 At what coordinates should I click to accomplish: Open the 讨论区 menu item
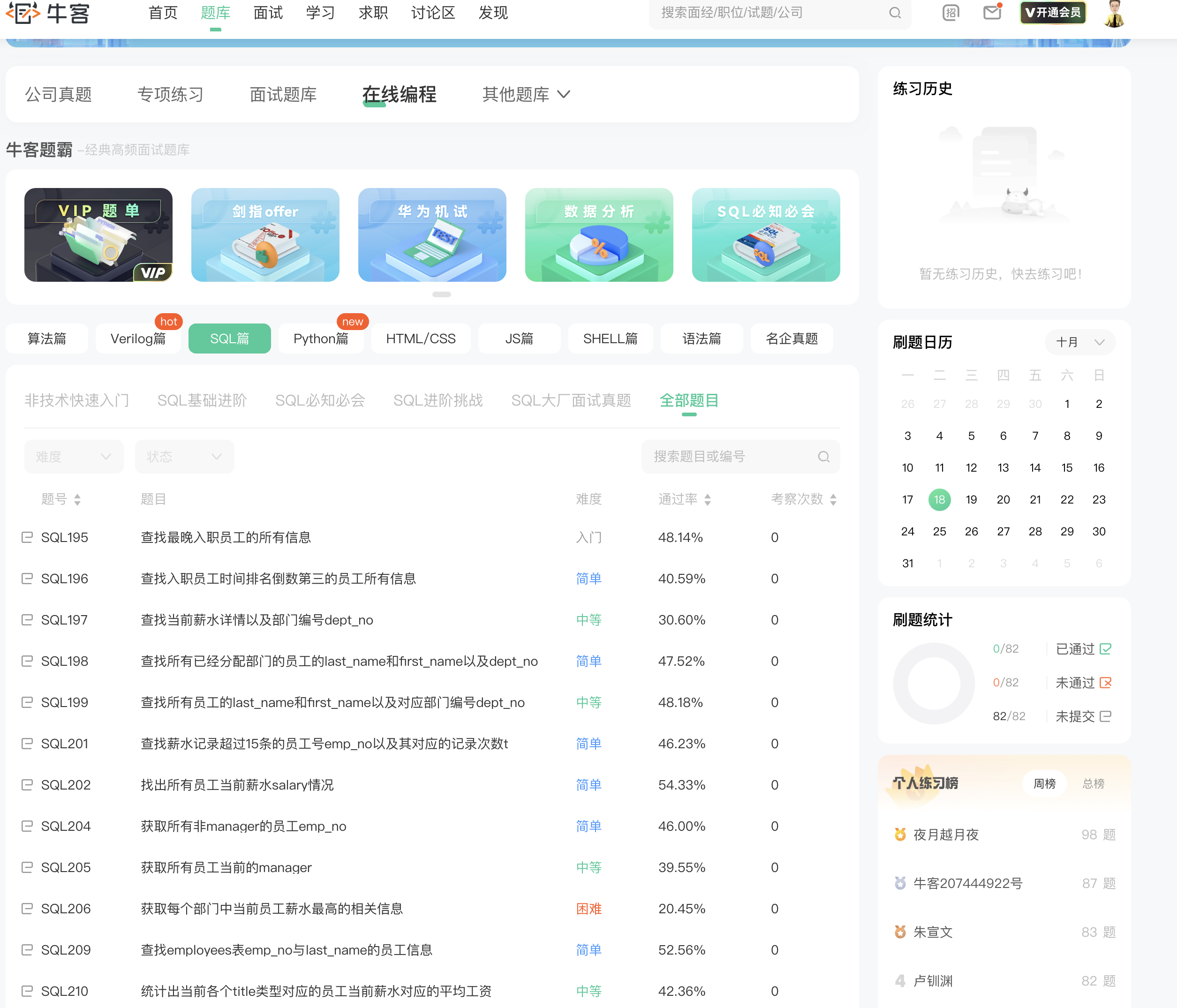click(x=432, y=13)
